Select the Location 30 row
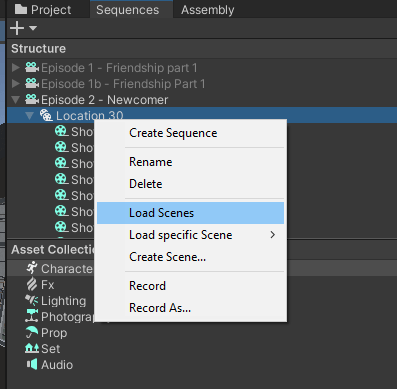 (x=202, y=115)
